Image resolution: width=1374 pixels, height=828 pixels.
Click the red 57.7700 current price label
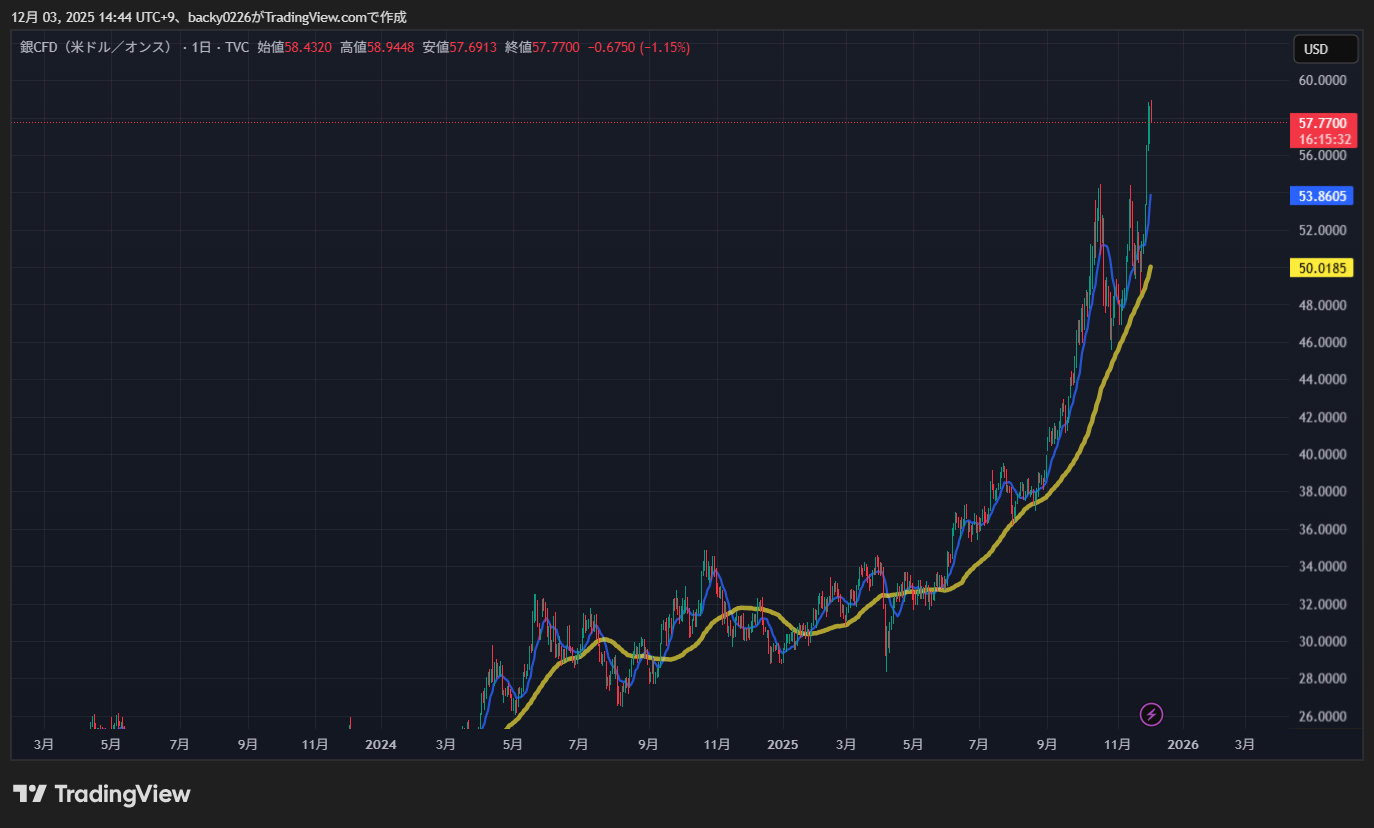(x=1324, y=123)
